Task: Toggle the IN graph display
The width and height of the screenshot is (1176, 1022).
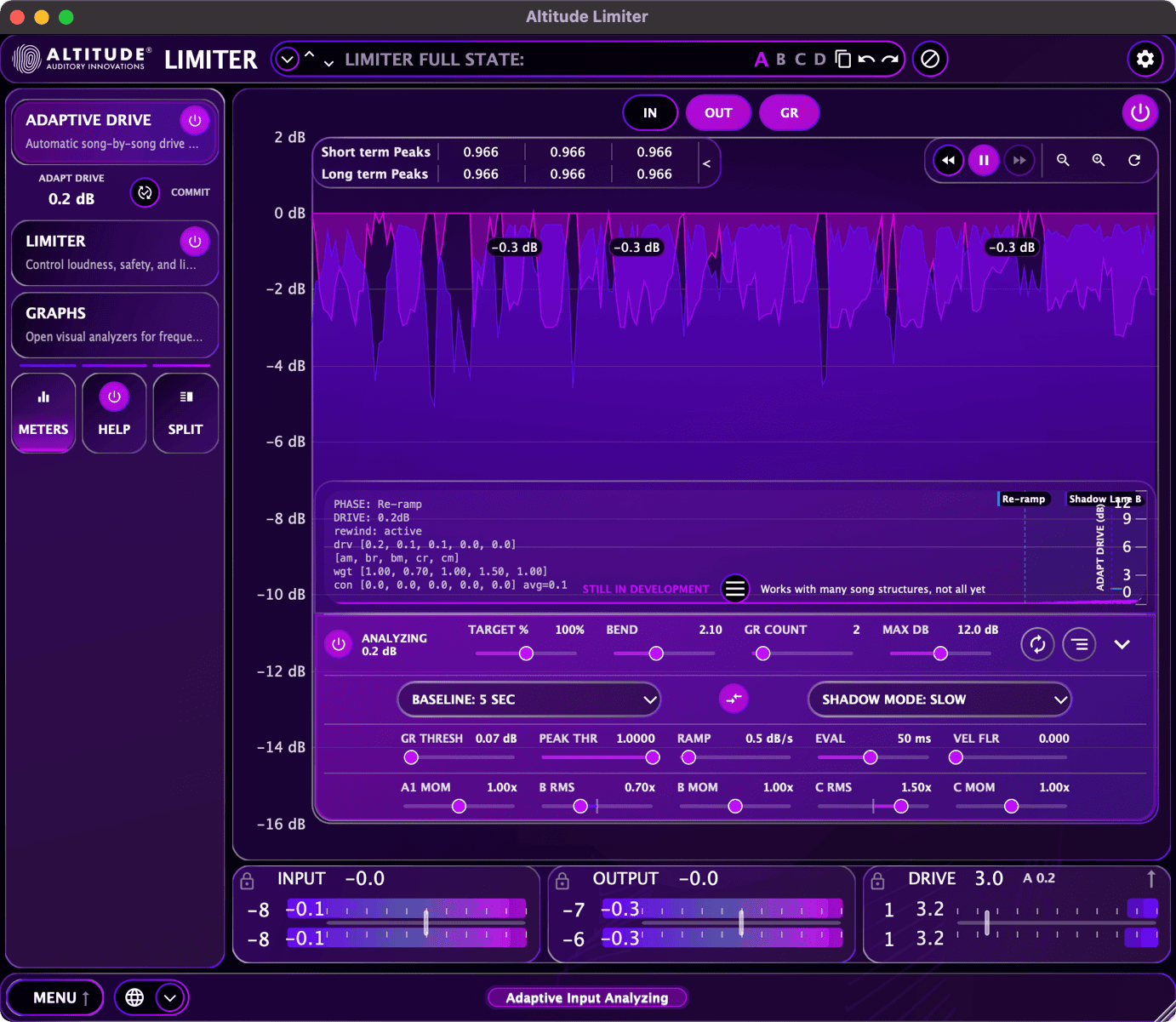Action: click(650, 112)
